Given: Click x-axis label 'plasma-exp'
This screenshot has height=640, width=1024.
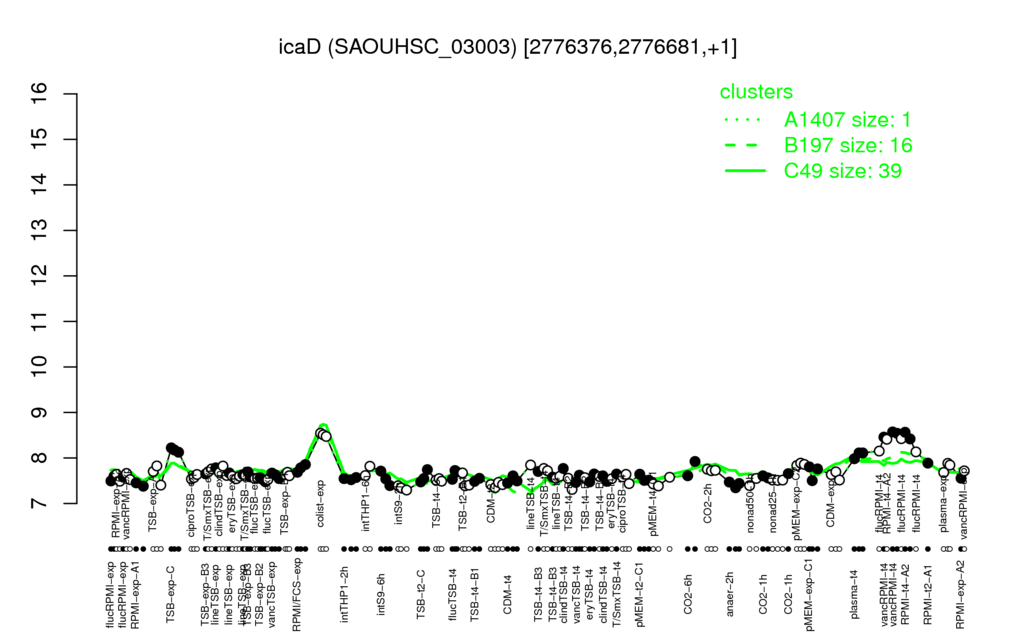Looking at the screenshot, I should point(944,504).
